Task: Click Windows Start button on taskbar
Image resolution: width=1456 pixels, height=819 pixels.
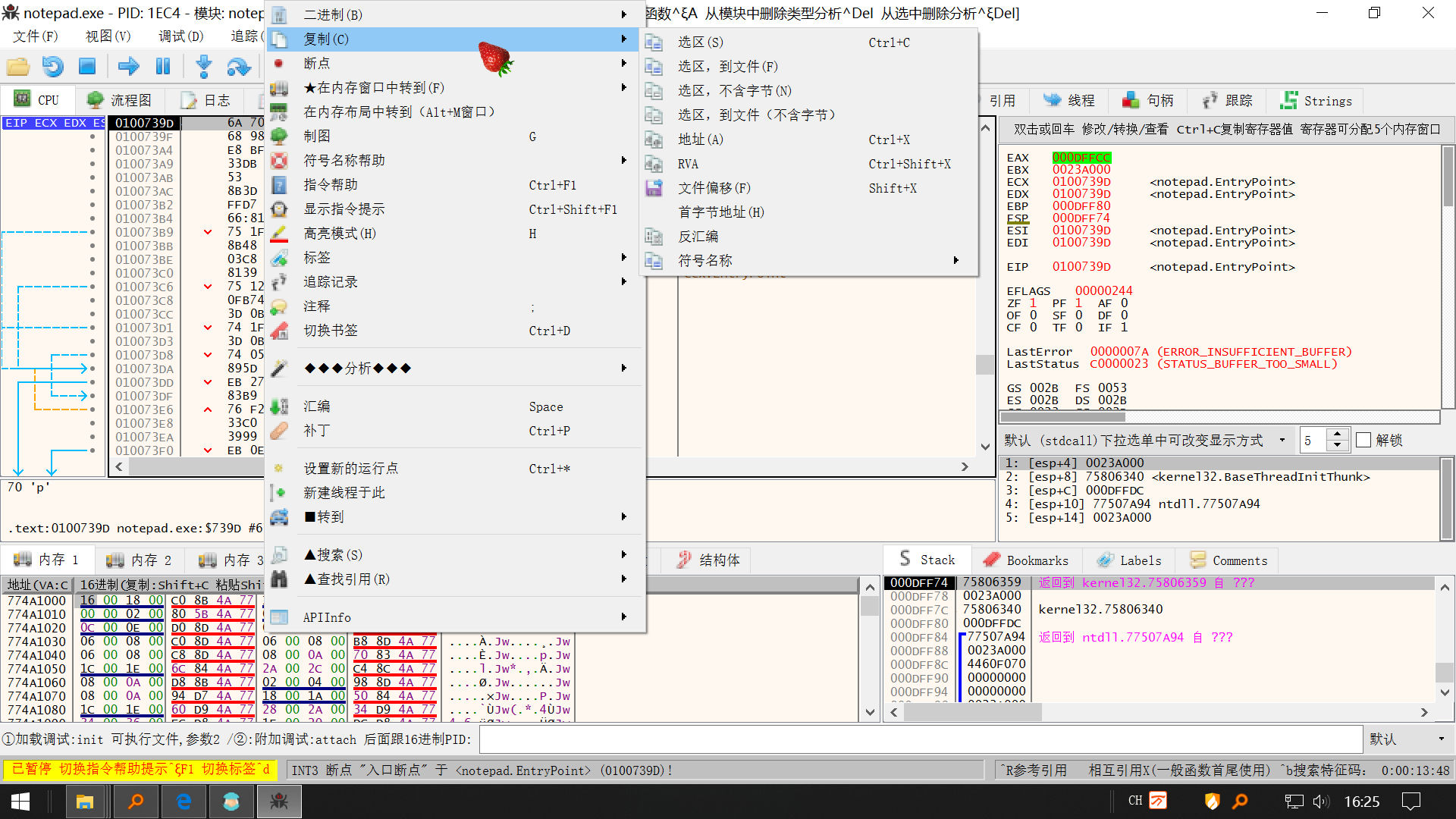Action: (x=20, y=802)
